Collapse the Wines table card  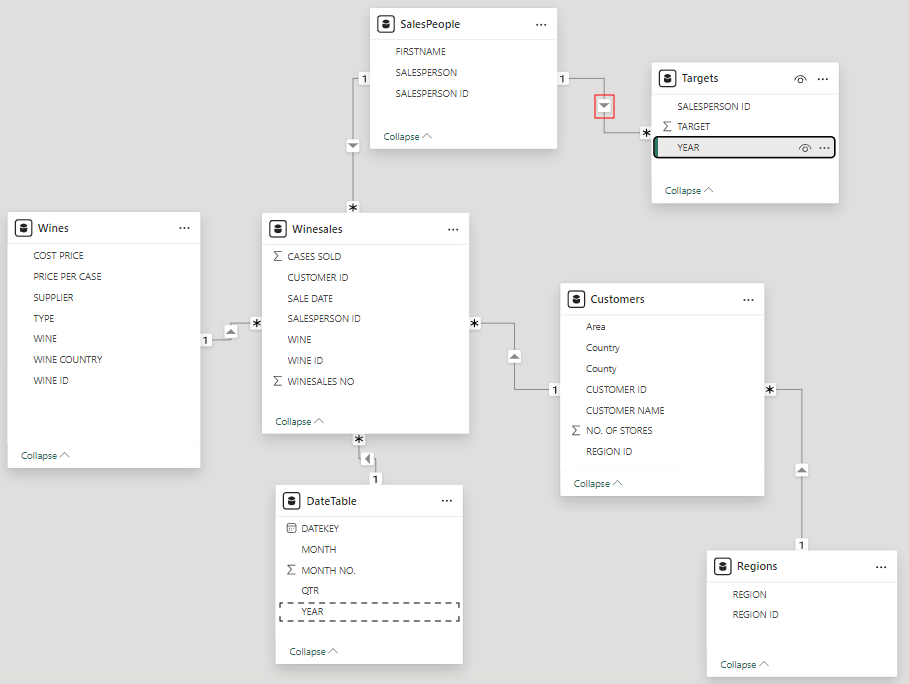pos(45,456)
